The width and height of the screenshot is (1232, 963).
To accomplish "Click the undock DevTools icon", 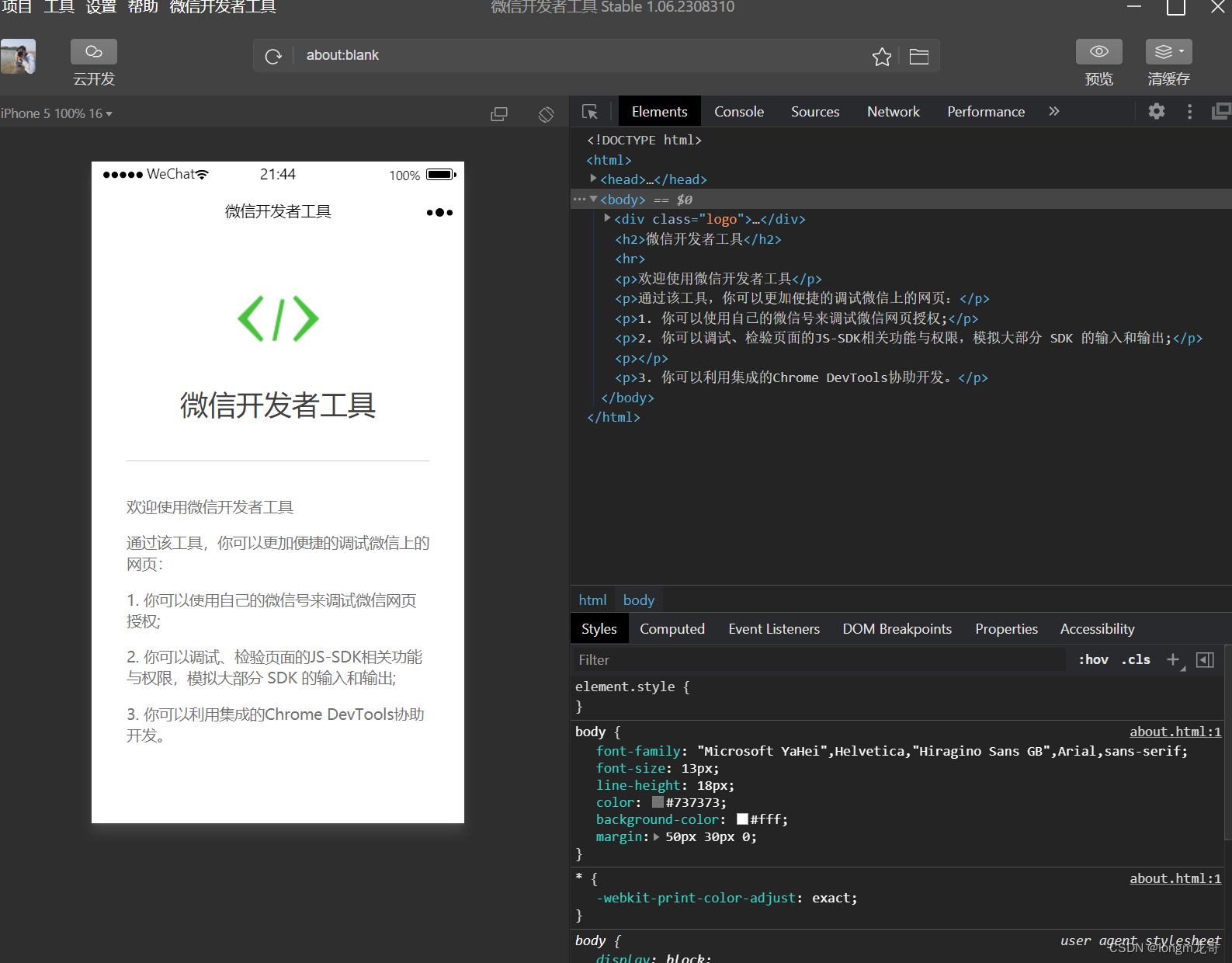I will tap(1221, 111).
